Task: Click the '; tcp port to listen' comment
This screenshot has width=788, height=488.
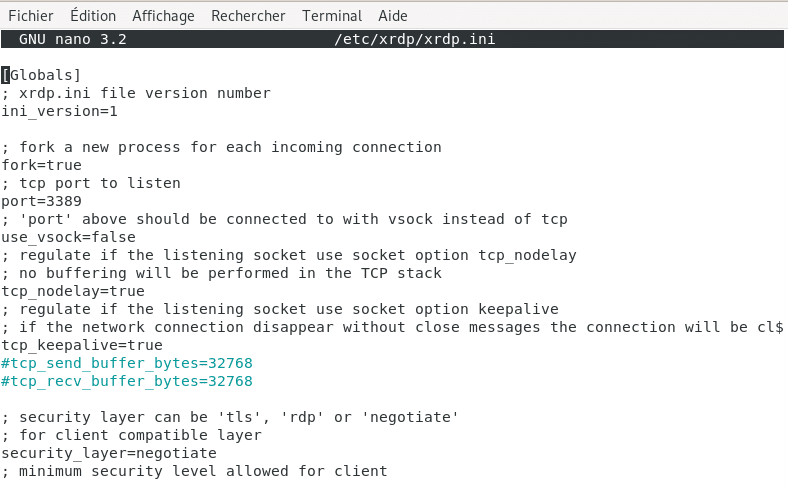Action: (x=91, y=183)
